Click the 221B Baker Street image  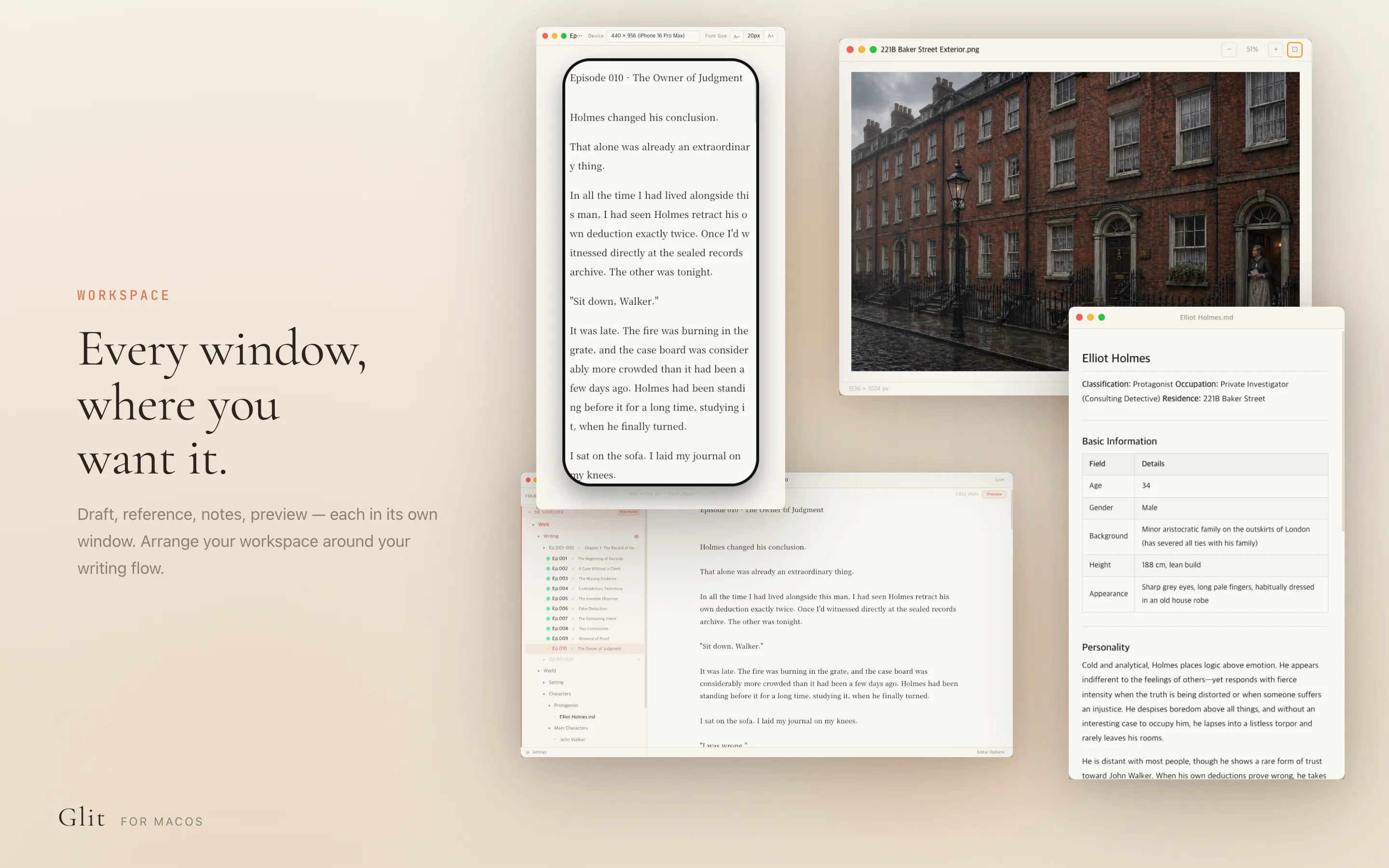click(1075, 222)
